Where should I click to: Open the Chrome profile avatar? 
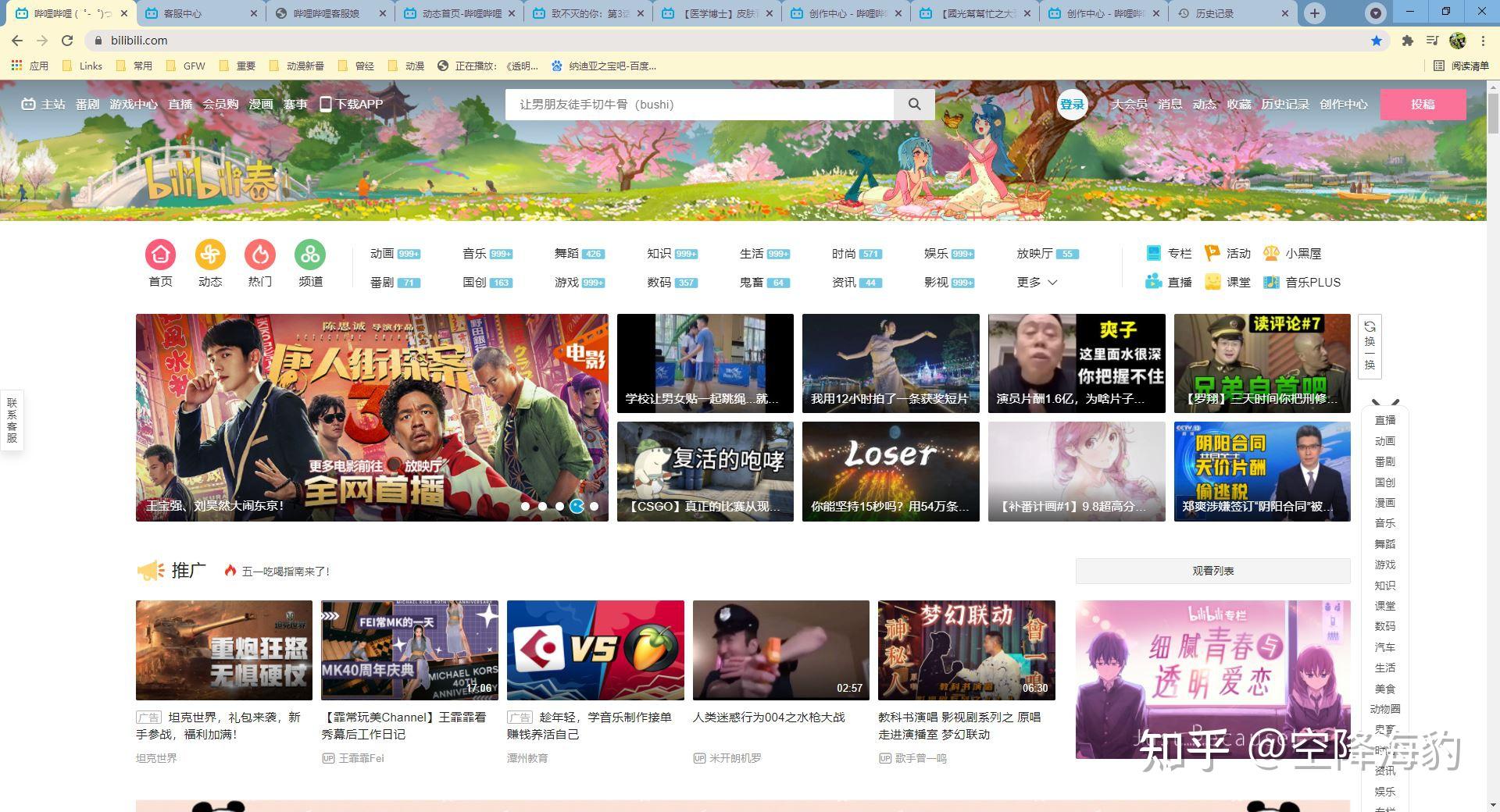point(1457,41)
